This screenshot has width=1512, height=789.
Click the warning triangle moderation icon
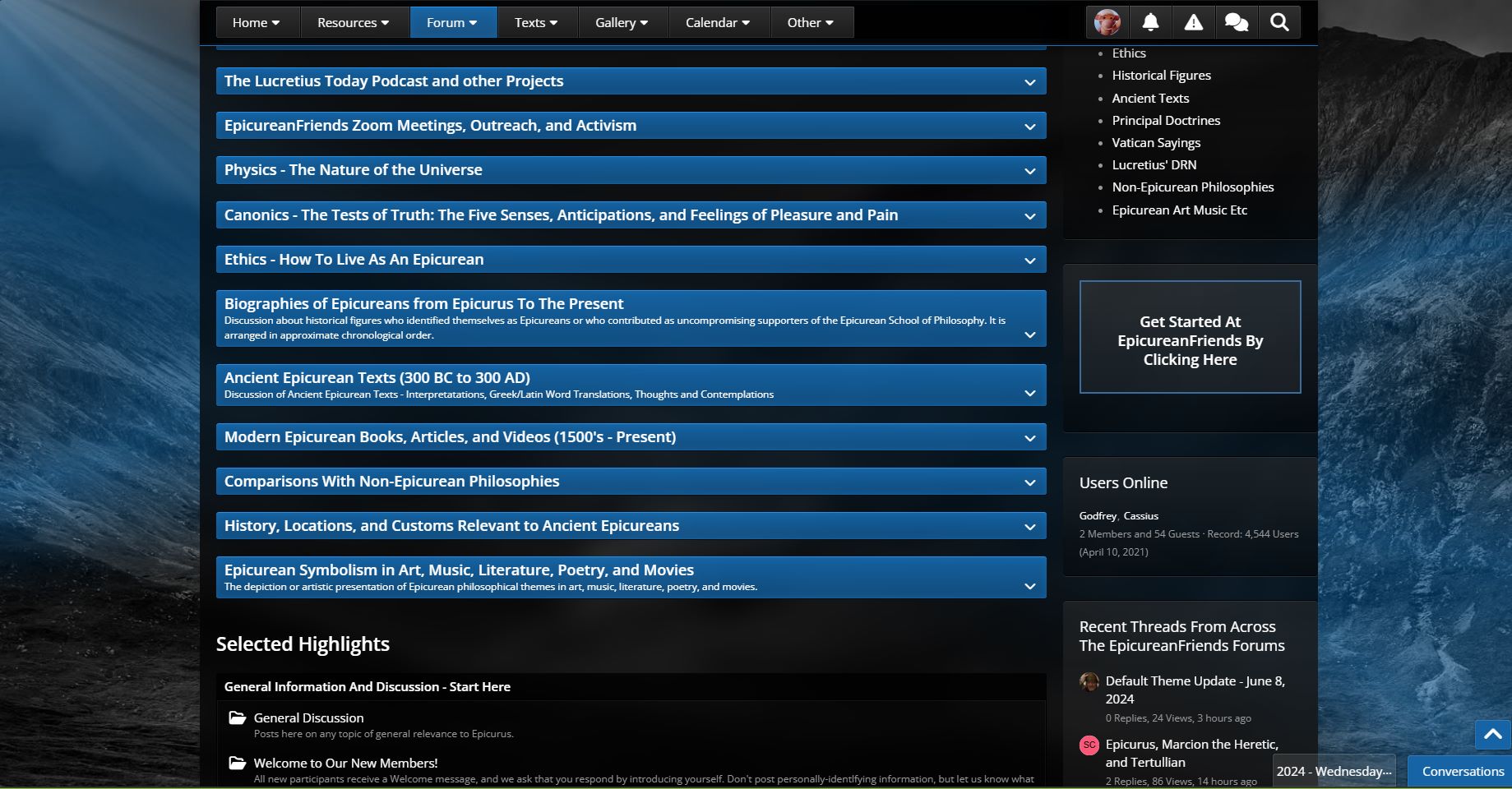[1193, 22]
